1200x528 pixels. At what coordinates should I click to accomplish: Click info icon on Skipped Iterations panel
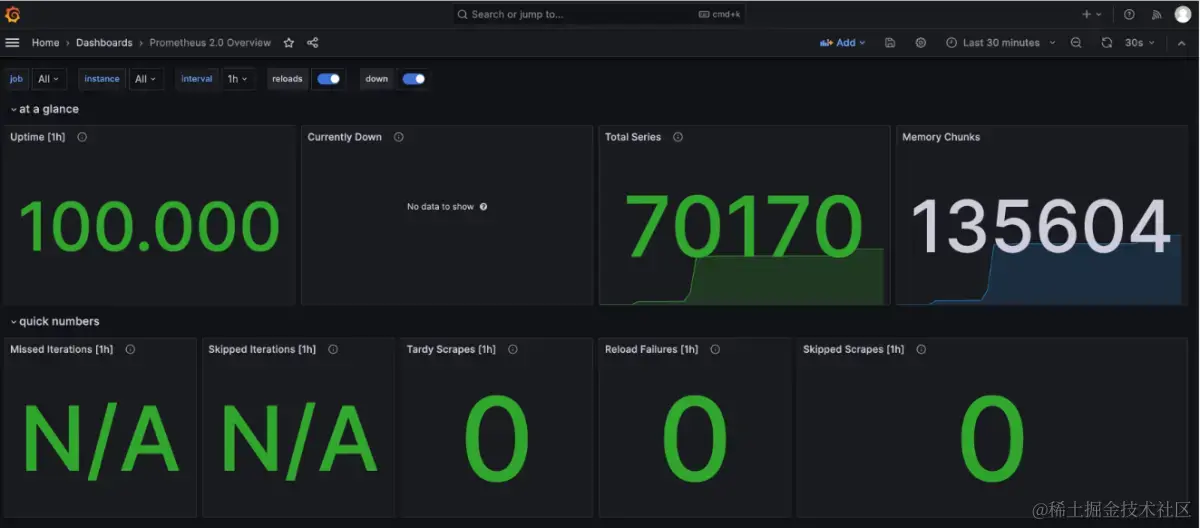(333, 349)
